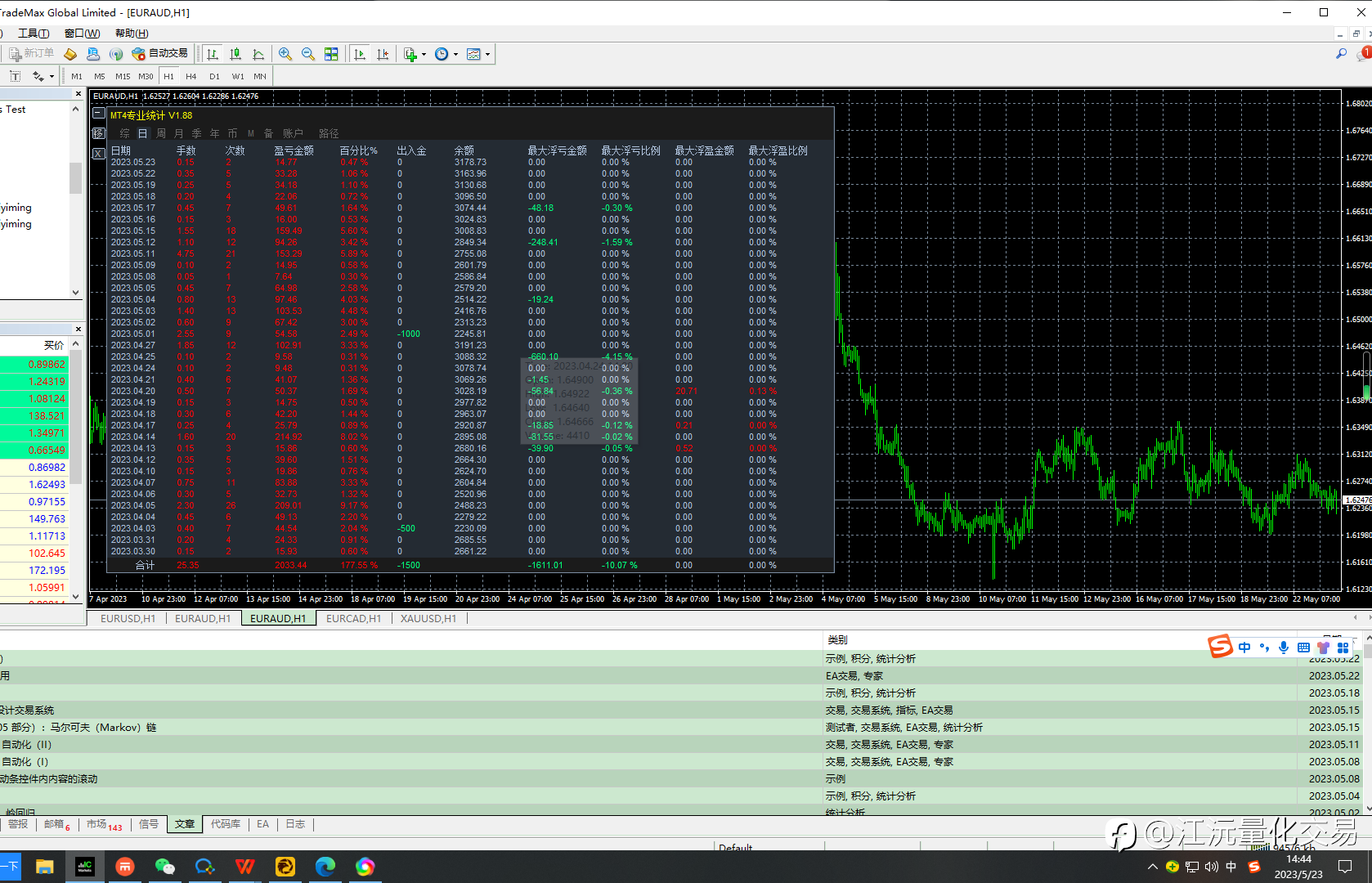Click the green signal broadcast icon

(116, 54)
